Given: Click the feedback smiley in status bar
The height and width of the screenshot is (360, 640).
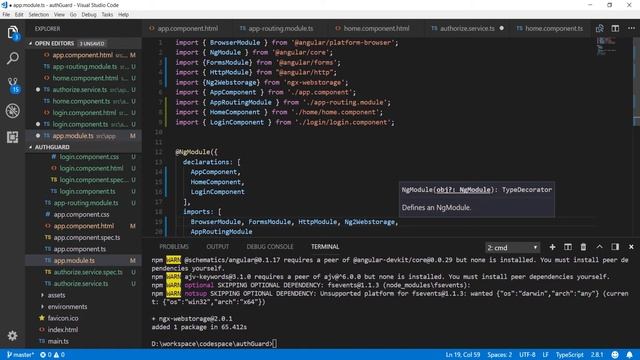Looking at the screenshot, I should point(615,355).
